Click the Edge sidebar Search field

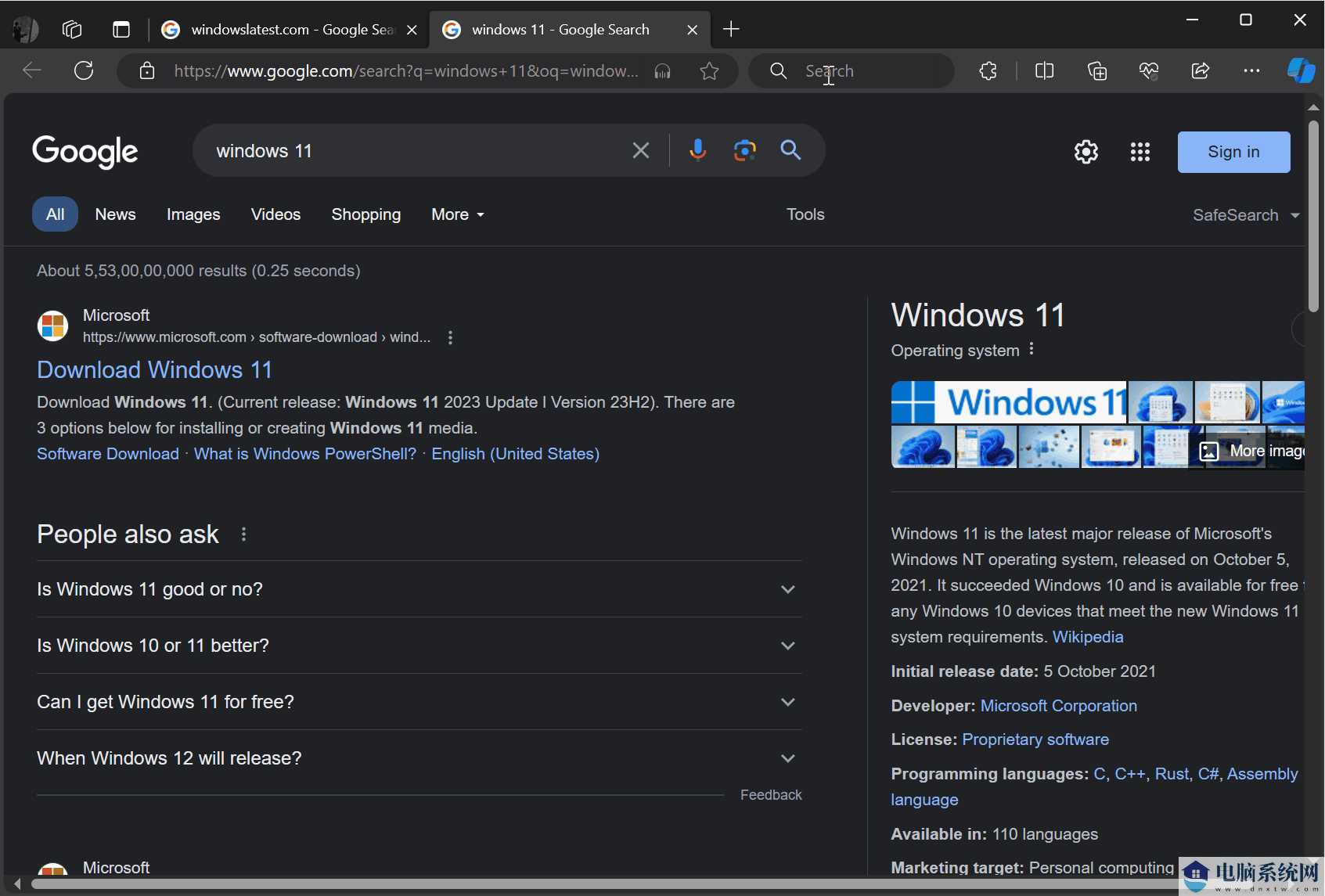pos(852,71)
